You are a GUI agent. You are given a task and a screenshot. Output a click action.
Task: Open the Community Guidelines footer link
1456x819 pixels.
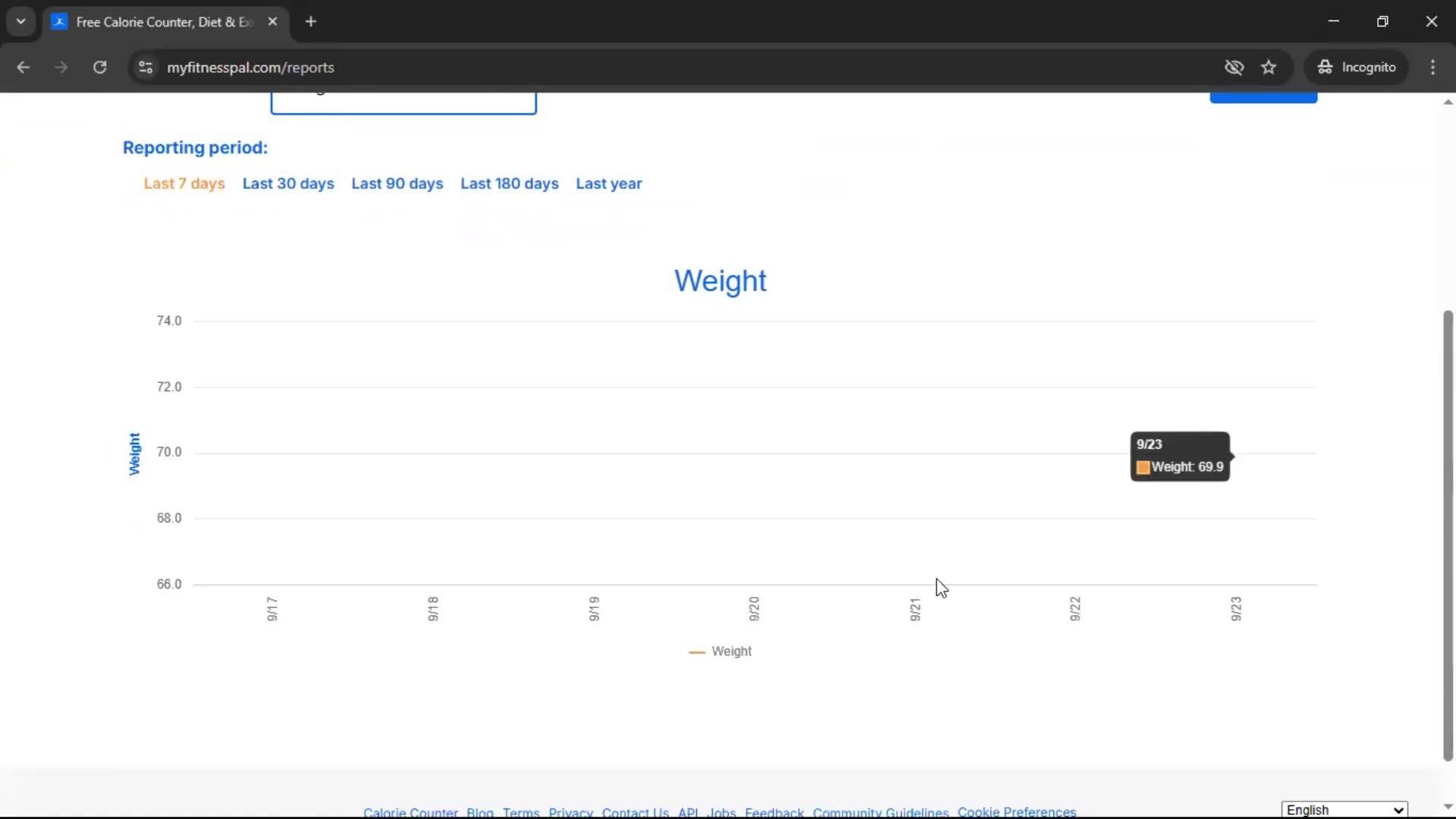click(880, 812)
